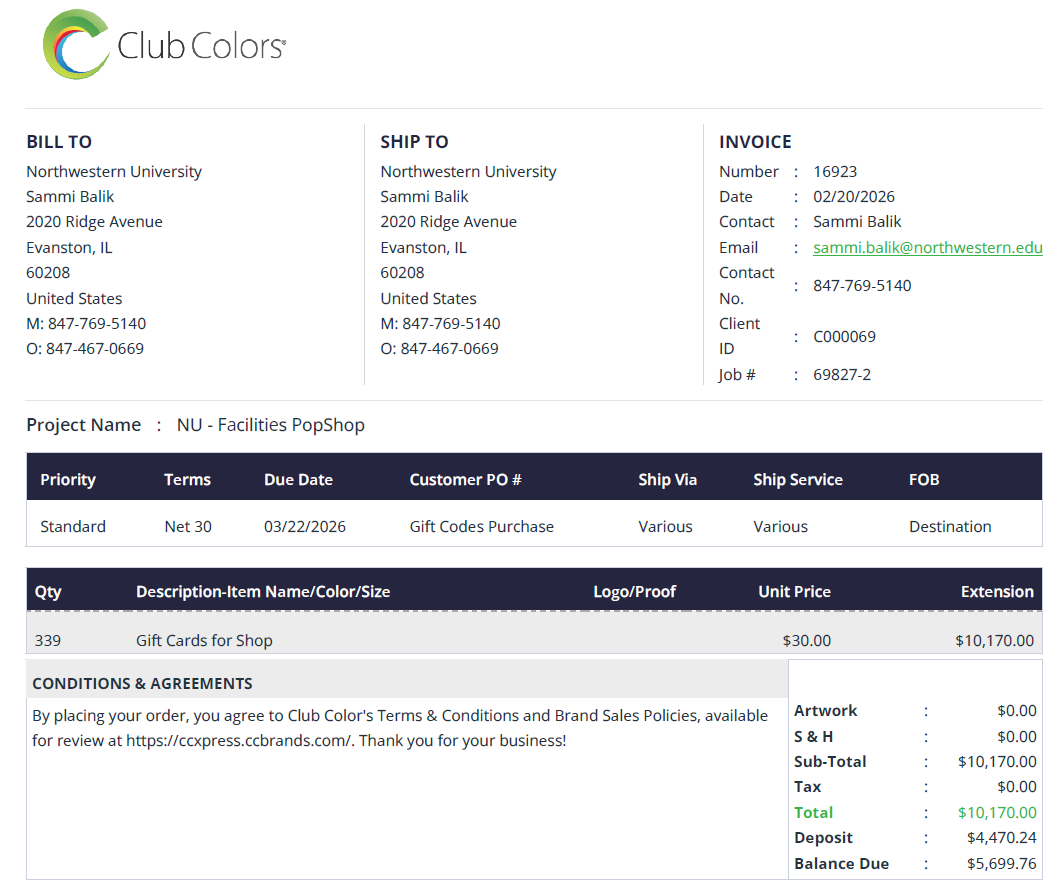Click the CONDITIONS & AGREEMENTS heading
This screenshot has width=1057, height=892.
coord(142,684)
